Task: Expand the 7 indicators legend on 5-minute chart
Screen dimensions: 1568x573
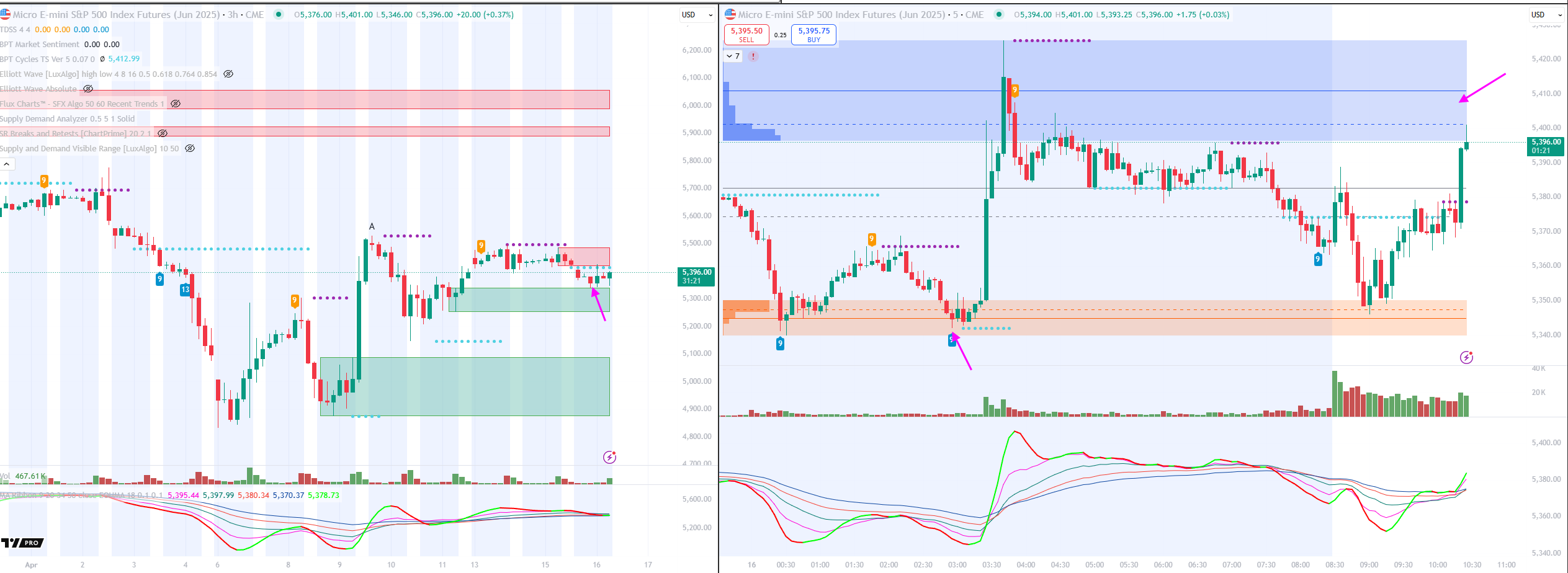Action: (x=733, y=56)
